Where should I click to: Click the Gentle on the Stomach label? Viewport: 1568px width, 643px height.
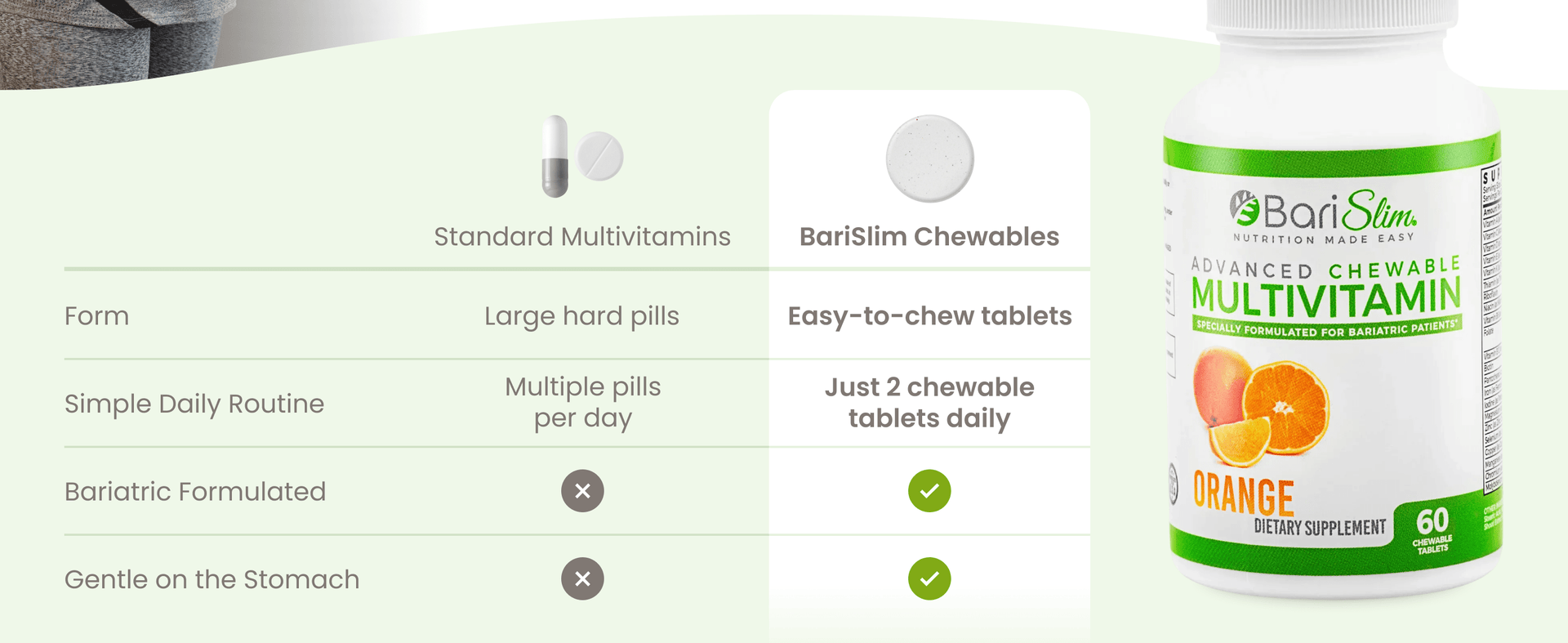pos(212,579)
